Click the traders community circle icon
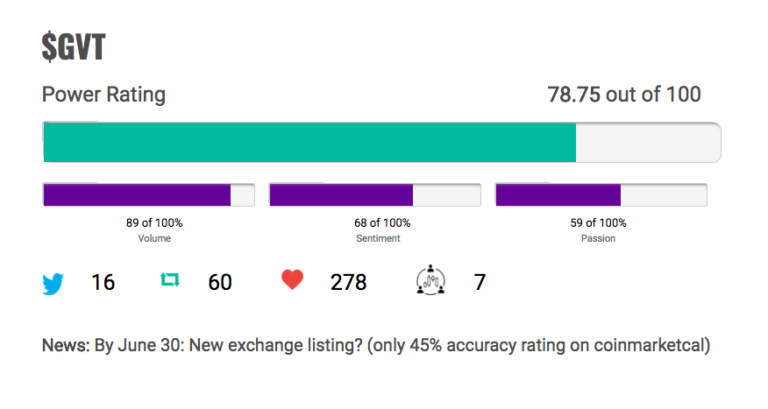Screen dimensions: 768x409 point(431,280)
